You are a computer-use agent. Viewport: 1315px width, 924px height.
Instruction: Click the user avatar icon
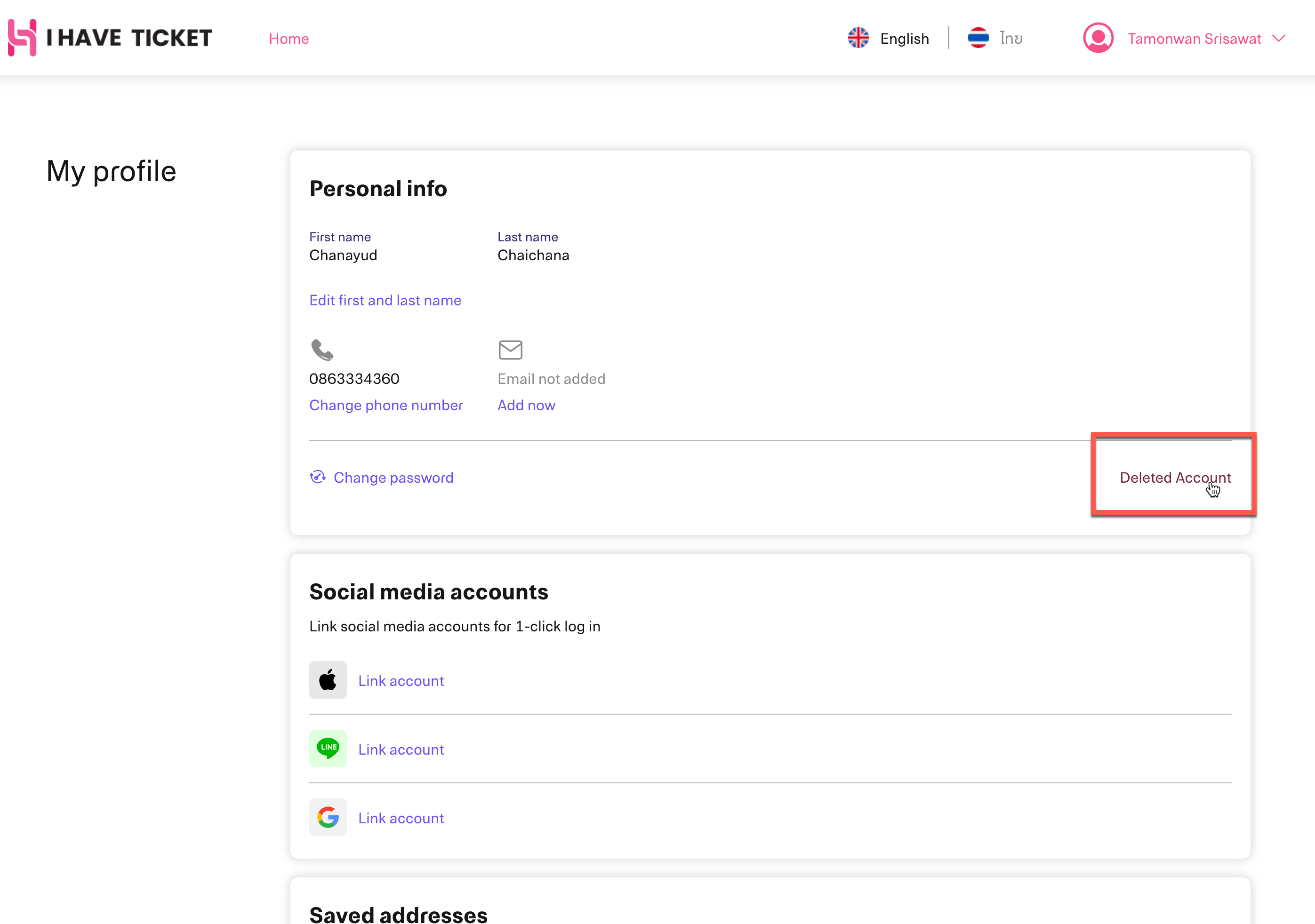pyautogui.click(x=1098, y=39)
